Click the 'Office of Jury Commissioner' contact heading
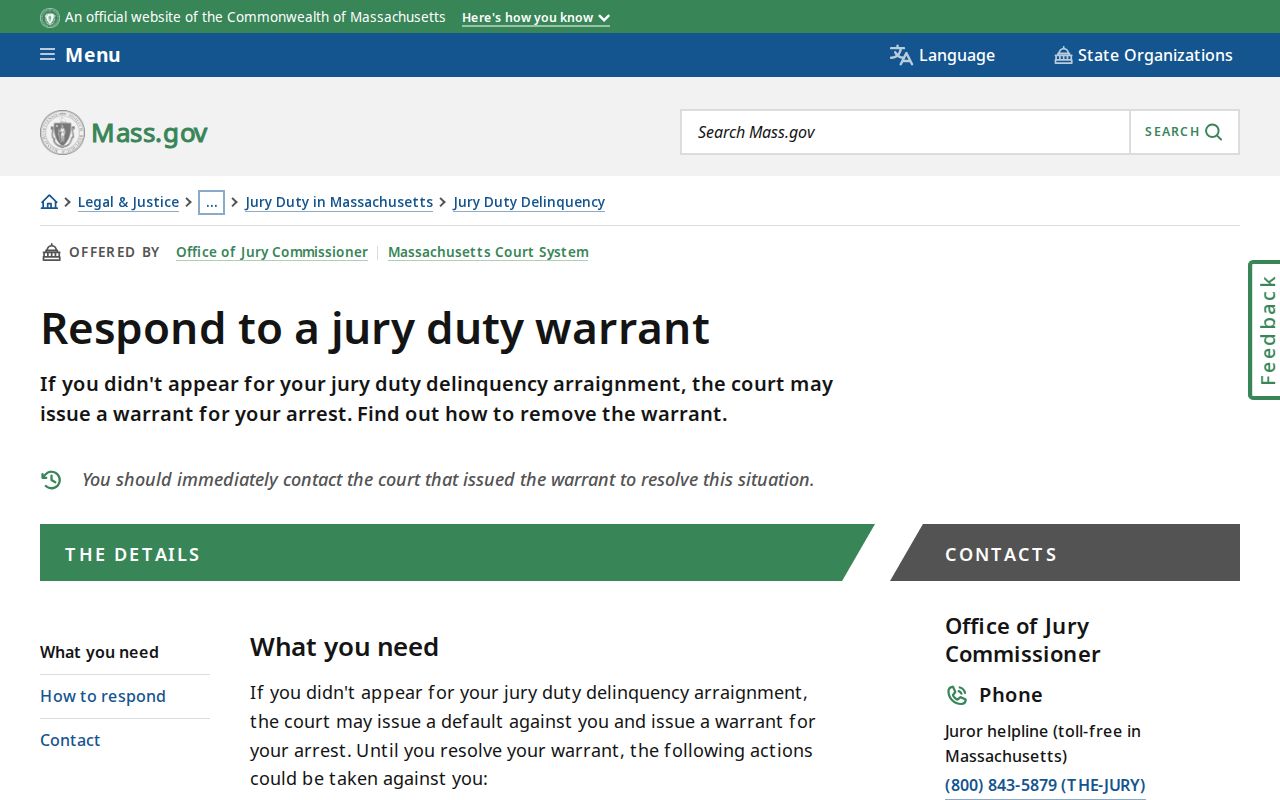Screen dimensions: 1280x800 click(x=1023, y=640)
